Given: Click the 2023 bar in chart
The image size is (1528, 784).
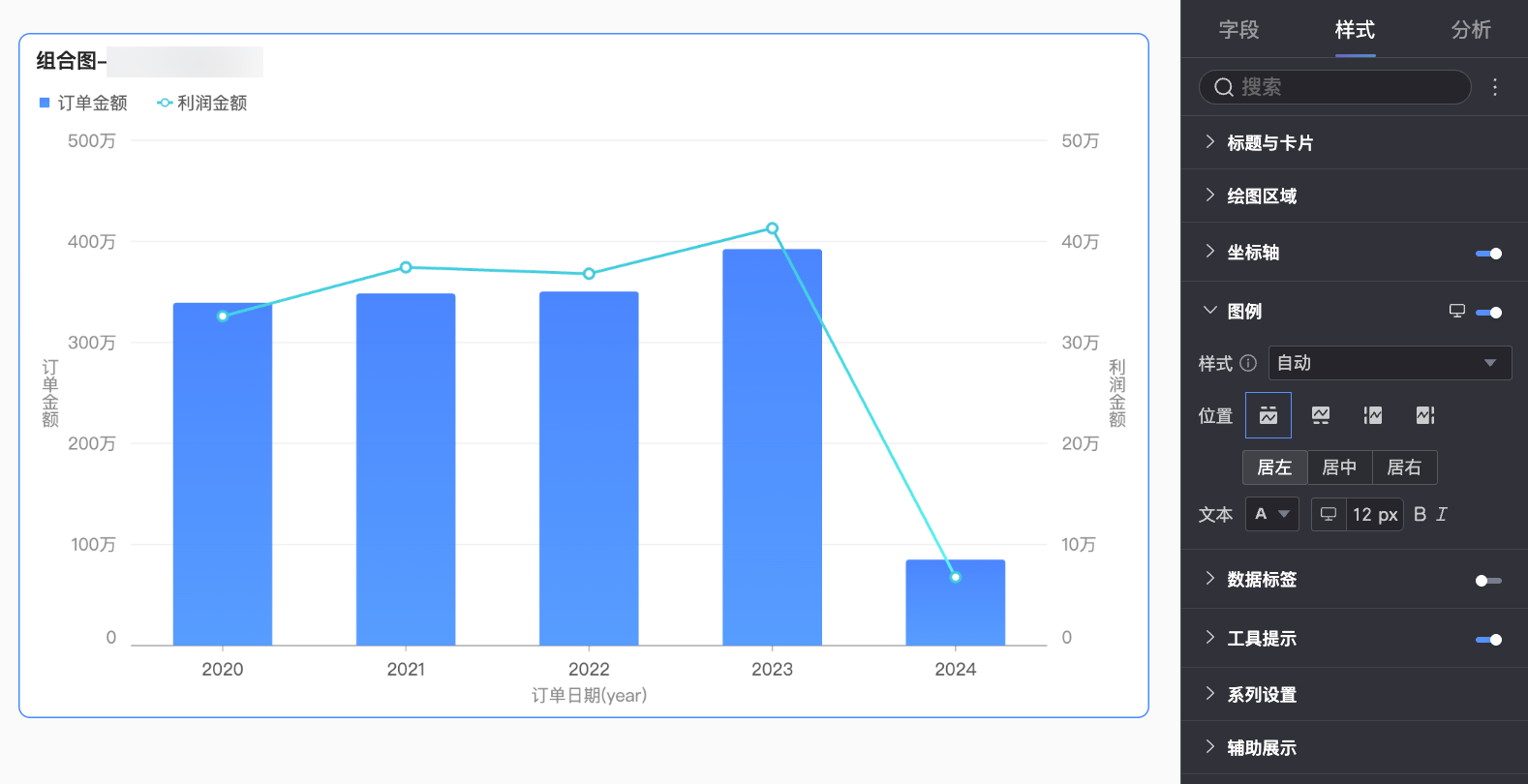Looking at the screenshot, I should (772, 447).
